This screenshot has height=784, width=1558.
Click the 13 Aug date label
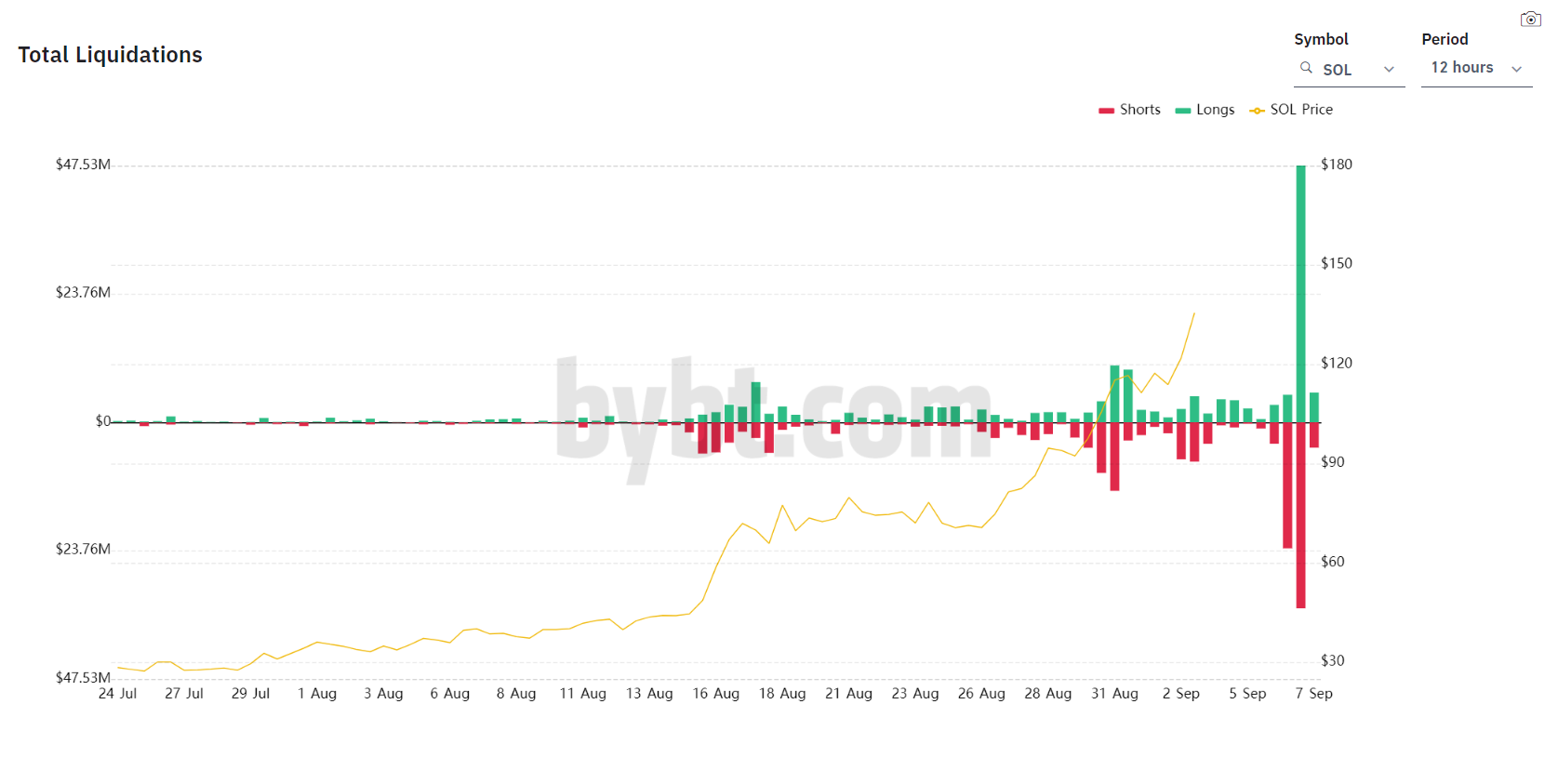649,694
